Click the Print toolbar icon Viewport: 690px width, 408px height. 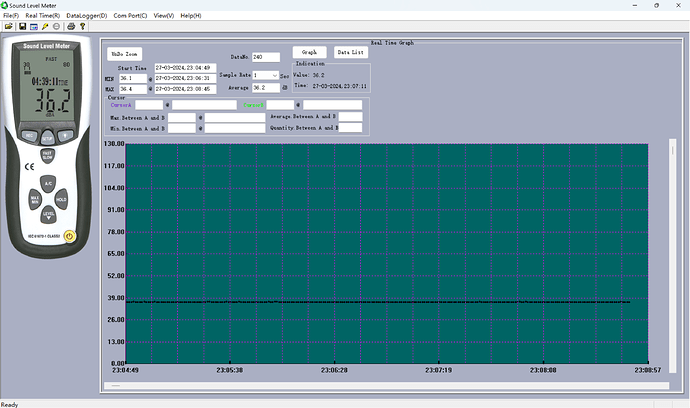click(71, 26)
